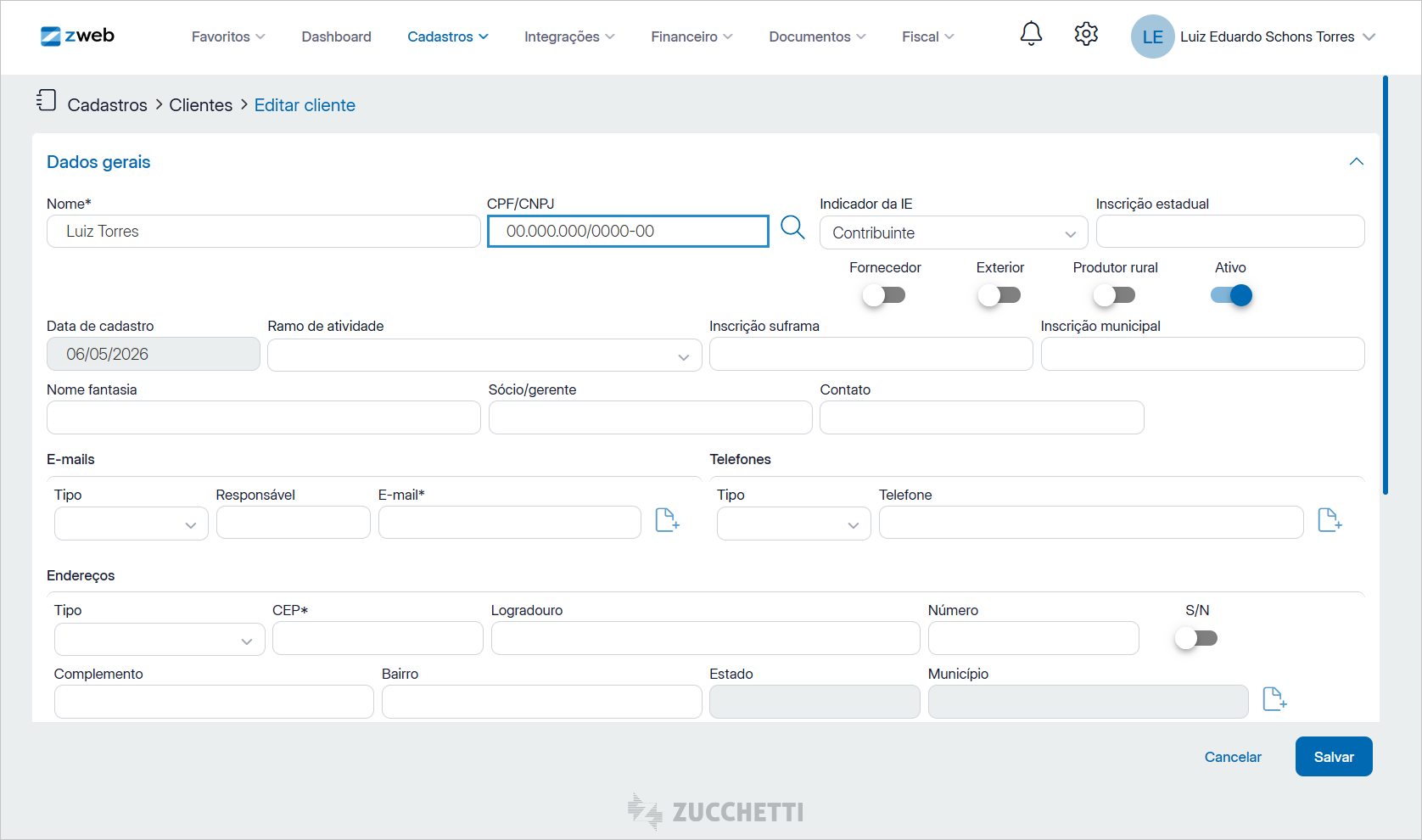Click the page vertical scrollbar
The image size is (1422, 840).
[1386, 285]
